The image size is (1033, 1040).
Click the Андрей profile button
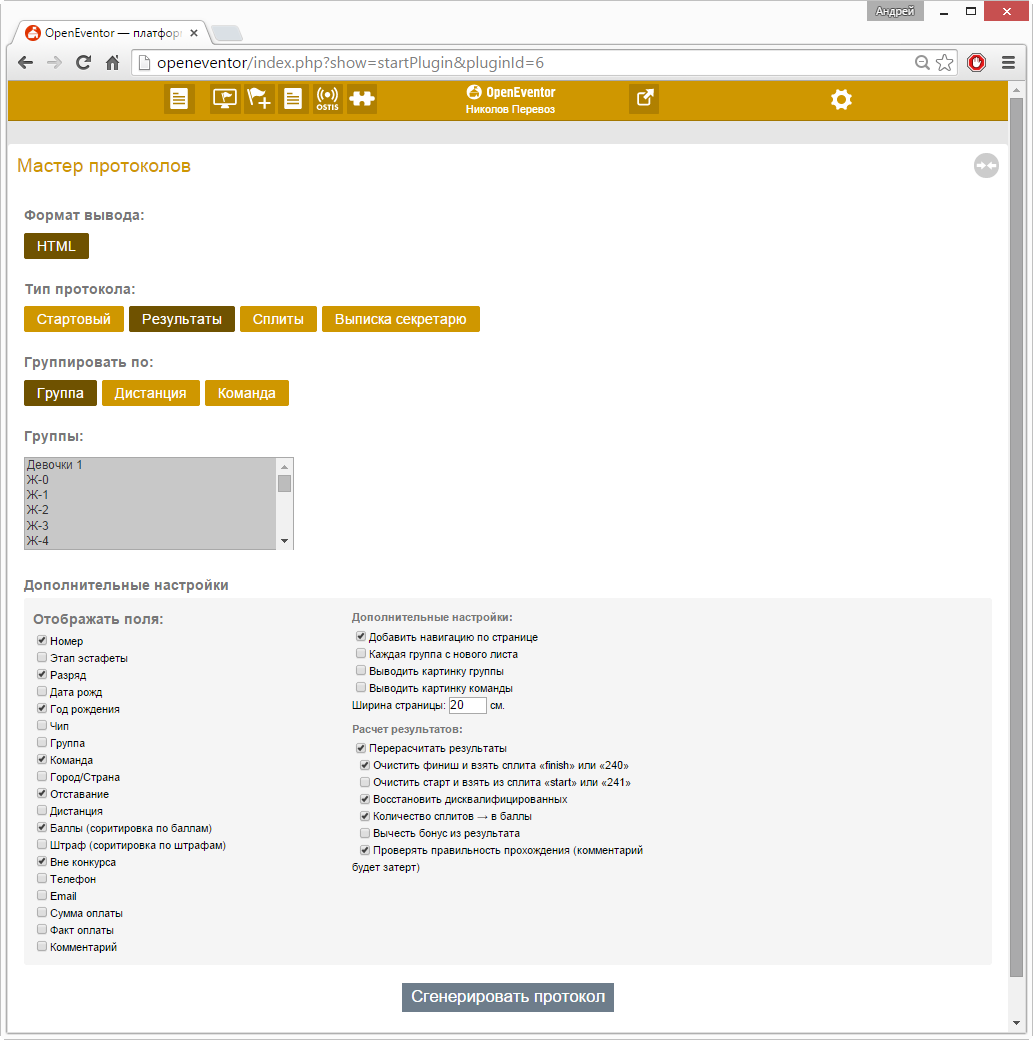(895, 11)
